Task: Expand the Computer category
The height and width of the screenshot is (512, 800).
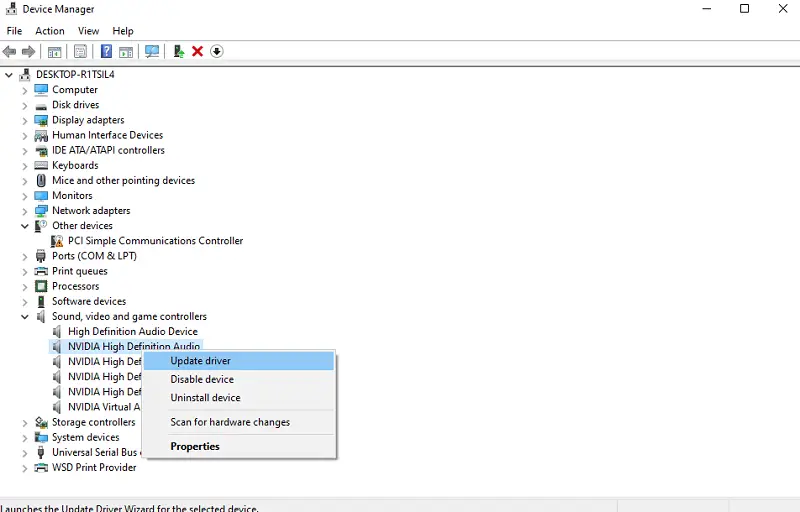Action: coord(24,91)
